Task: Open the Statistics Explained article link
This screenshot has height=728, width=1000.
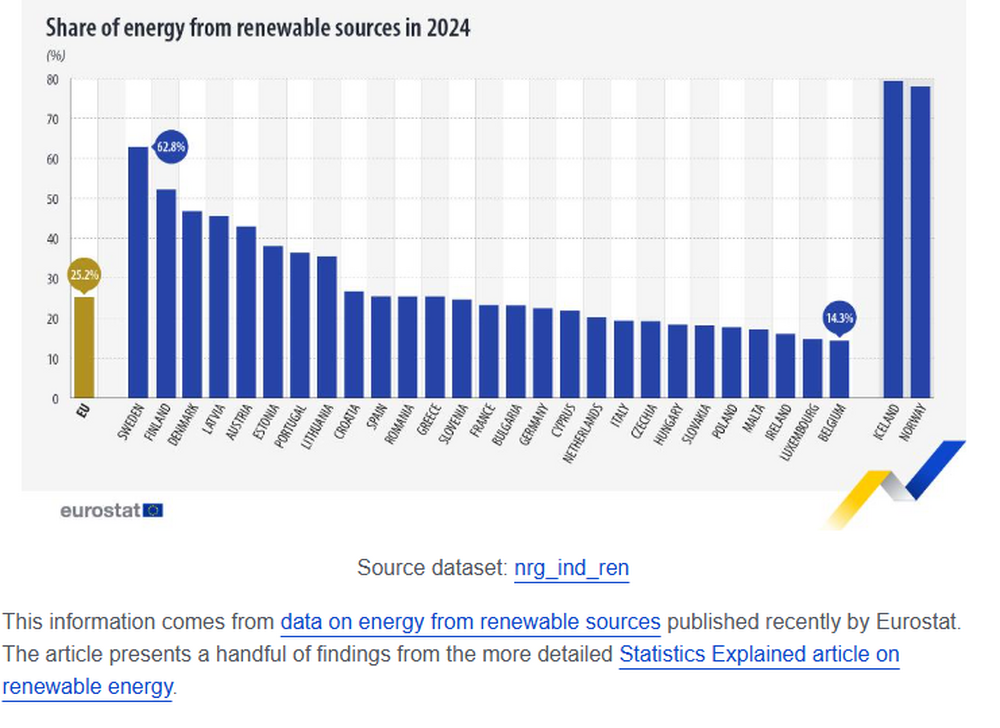Action: (x=759, y=654)
